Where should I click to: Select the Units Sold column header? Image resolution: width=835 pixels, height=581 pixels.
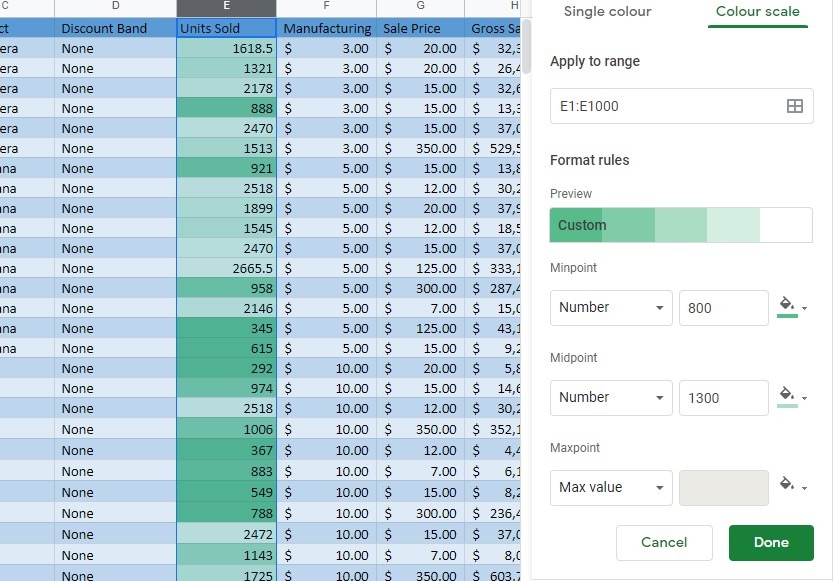[225, 28]
